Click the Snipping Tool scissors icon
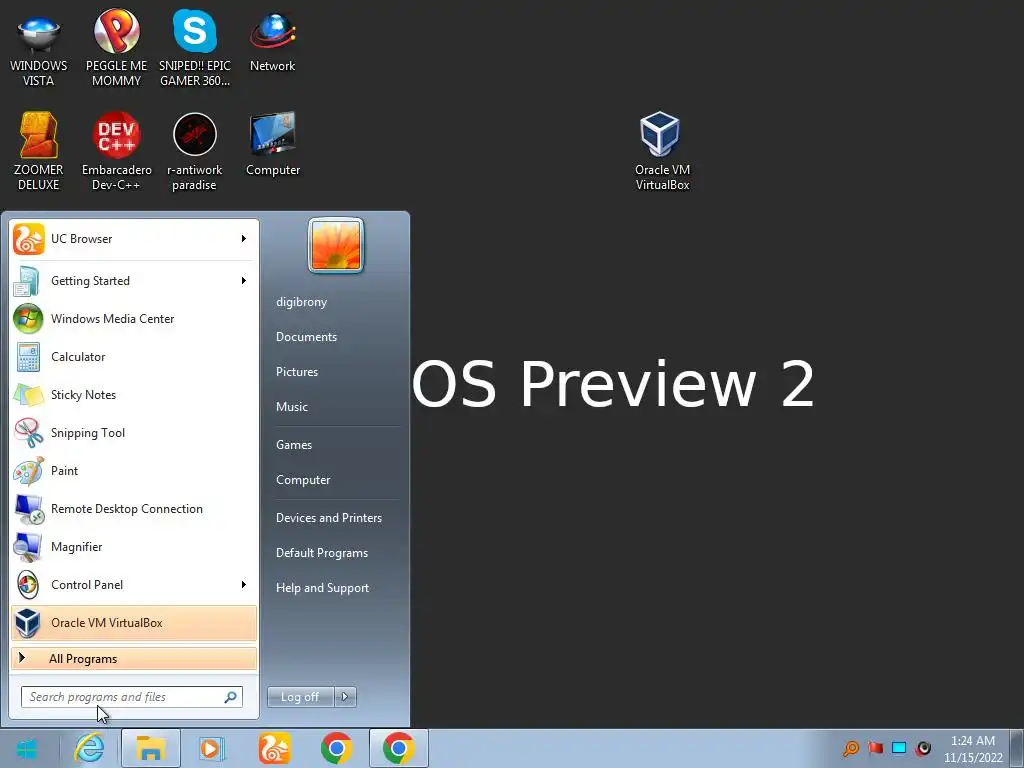This screenshot has height=768, width=1024. [x=28, y=432]
